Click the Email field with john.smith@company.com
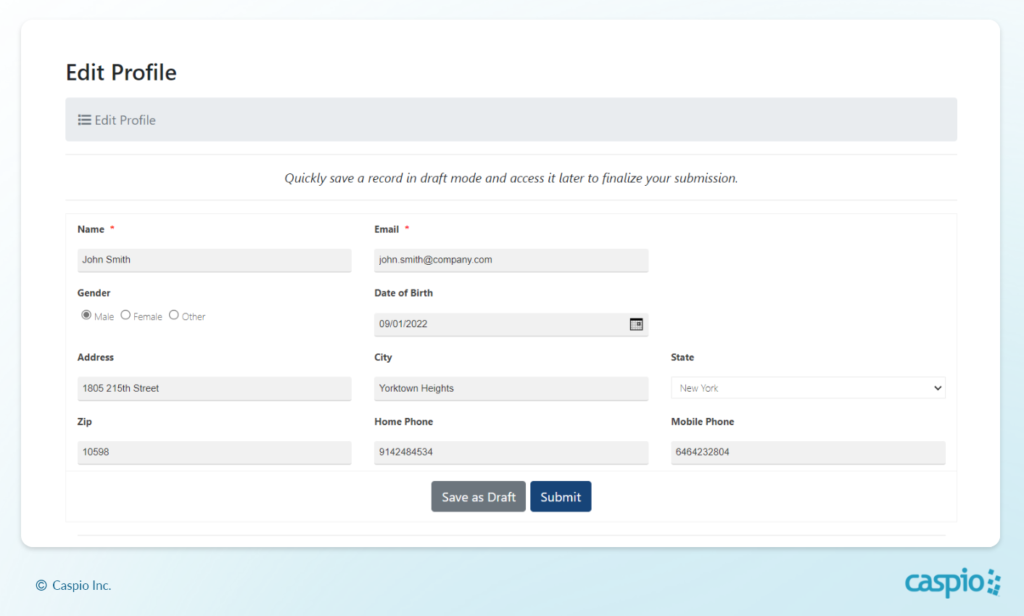The image size is (1024, 616). (511, 259)
